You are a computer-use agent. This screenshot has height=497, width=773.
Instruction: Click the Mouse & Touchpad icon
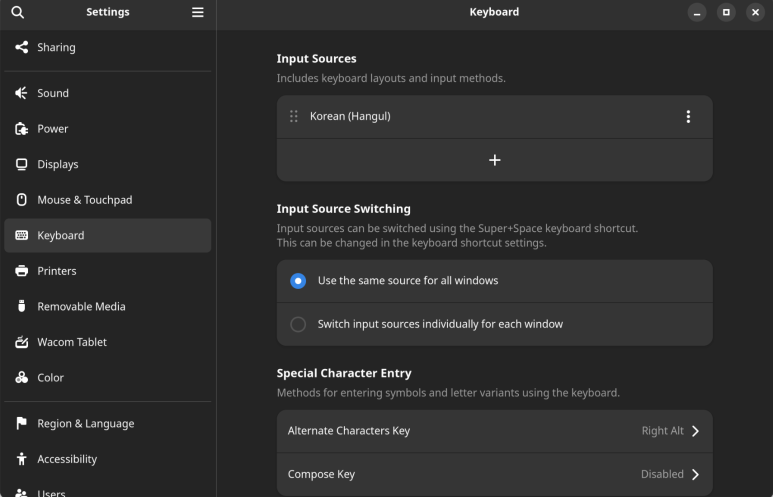tap(21, 200)
